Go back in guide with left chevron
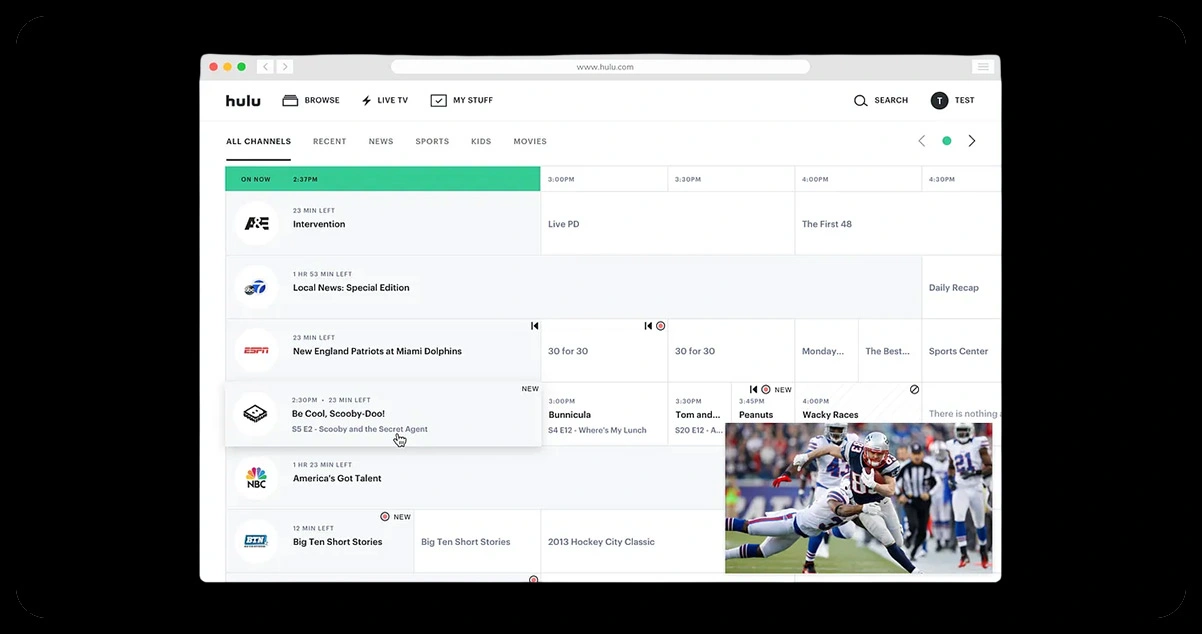The height and width of the screenshot is (634, 1202). [x=922, y=141]
